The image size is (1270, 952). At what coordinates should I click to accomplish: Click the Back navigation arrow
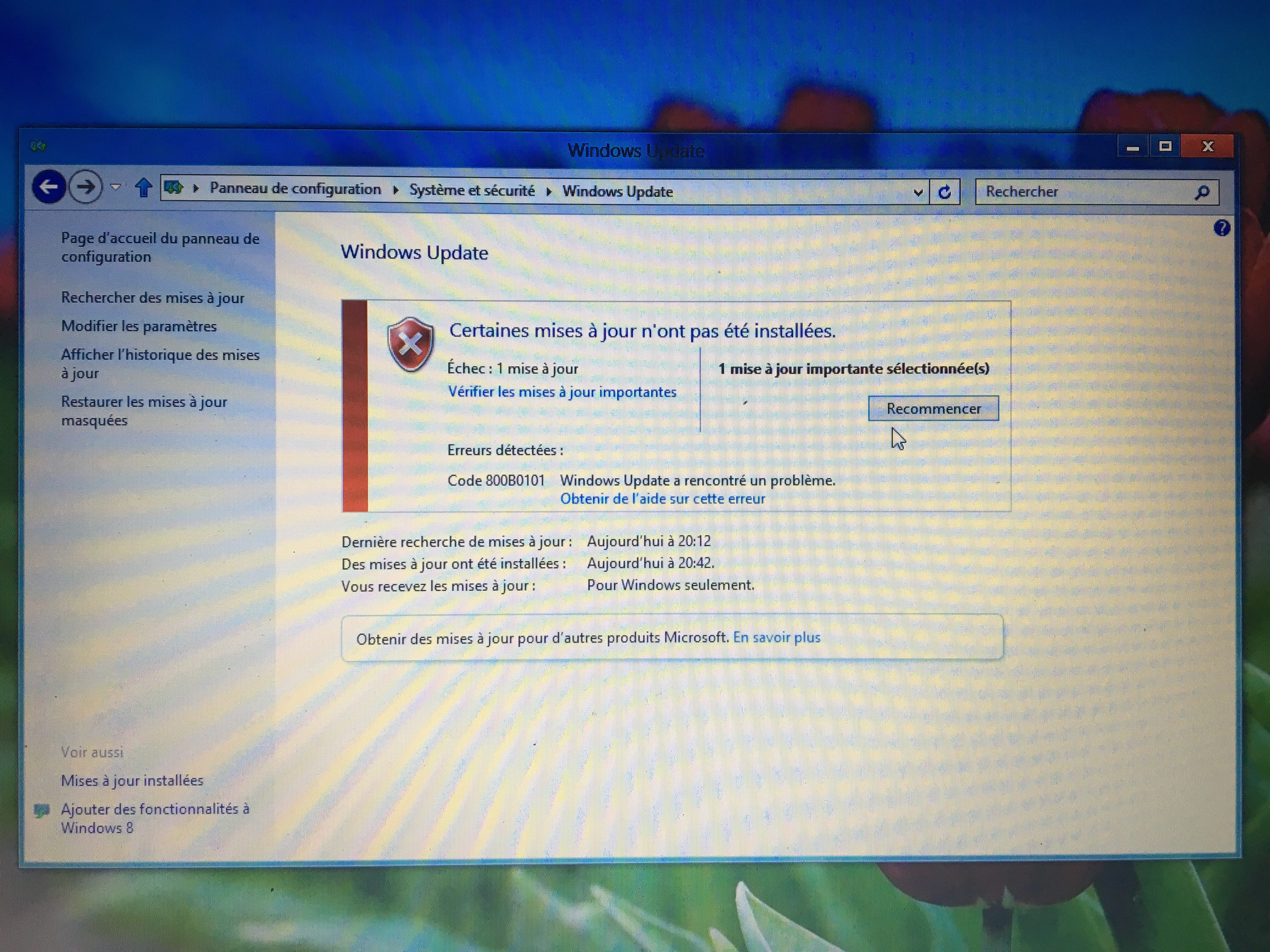49,186
